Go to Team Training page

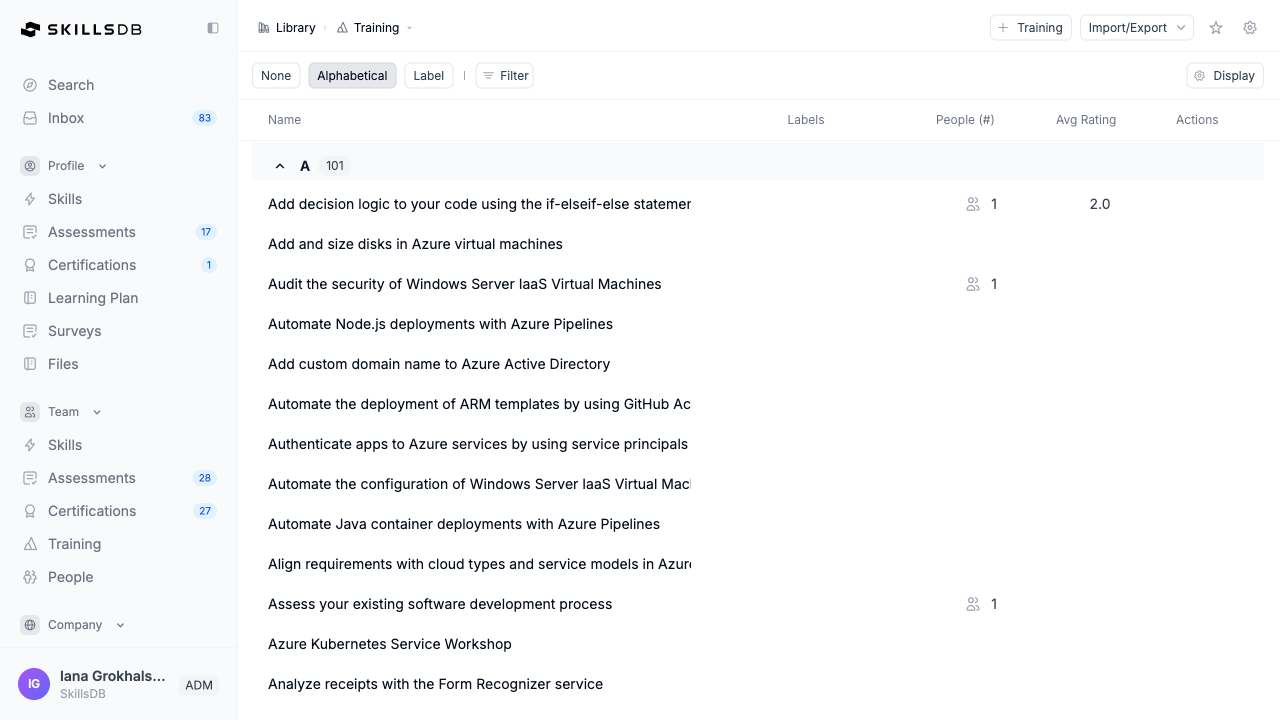[74, 544]
